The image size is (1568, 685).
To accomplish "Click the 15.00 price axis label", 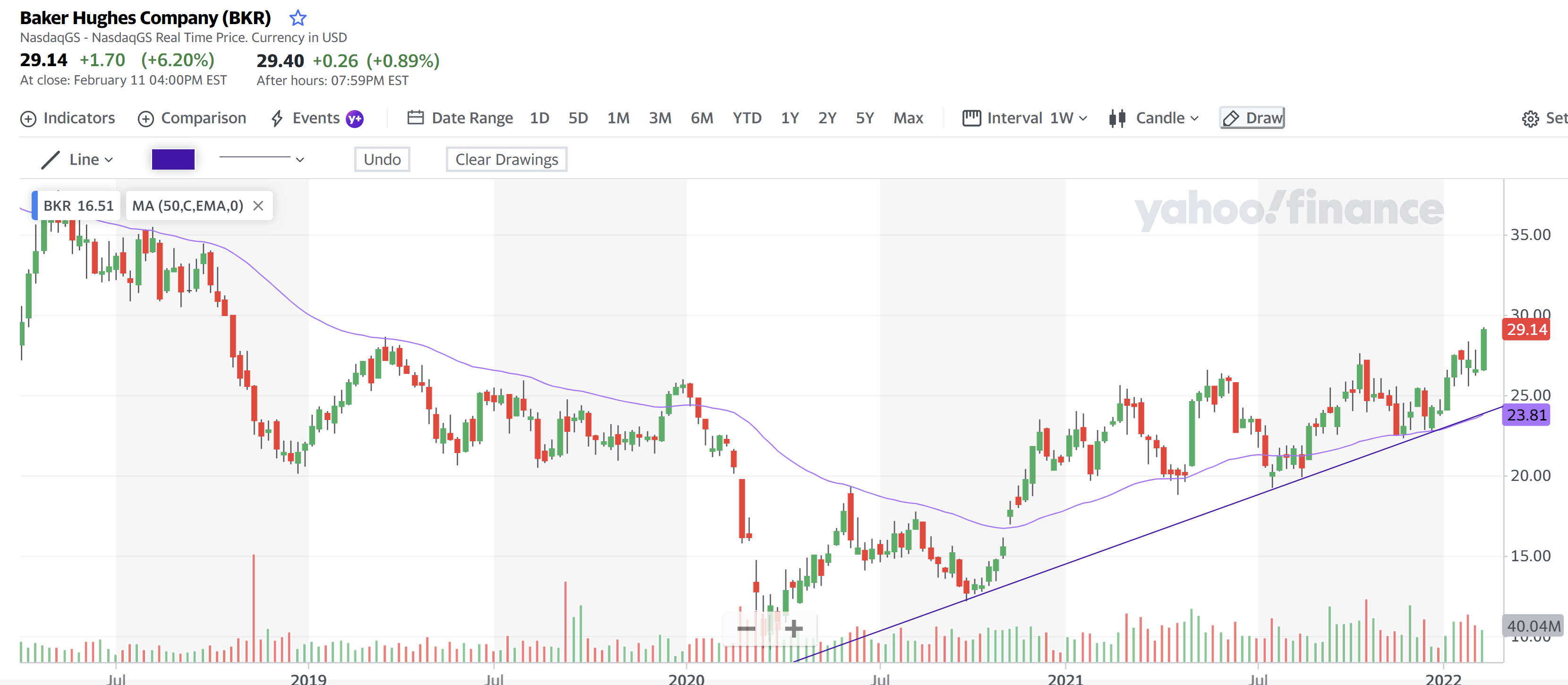I will (x=1530, y=556).
